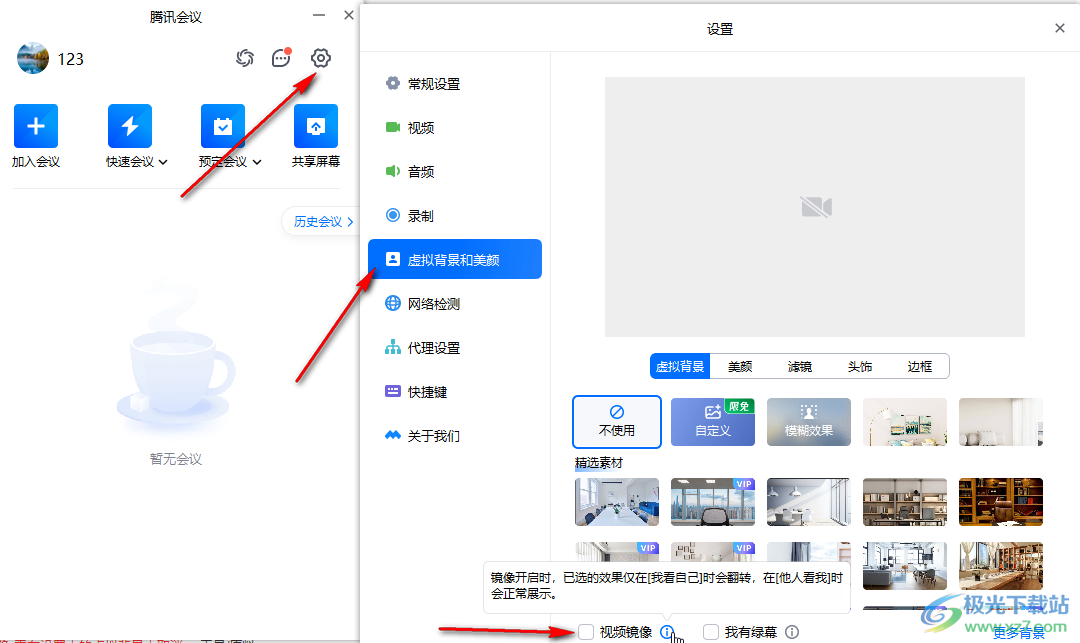Select the VIP city-view office chair background
Viewport: 1080px width, 643px height.
pyautogui.click(x=713, y=502)
